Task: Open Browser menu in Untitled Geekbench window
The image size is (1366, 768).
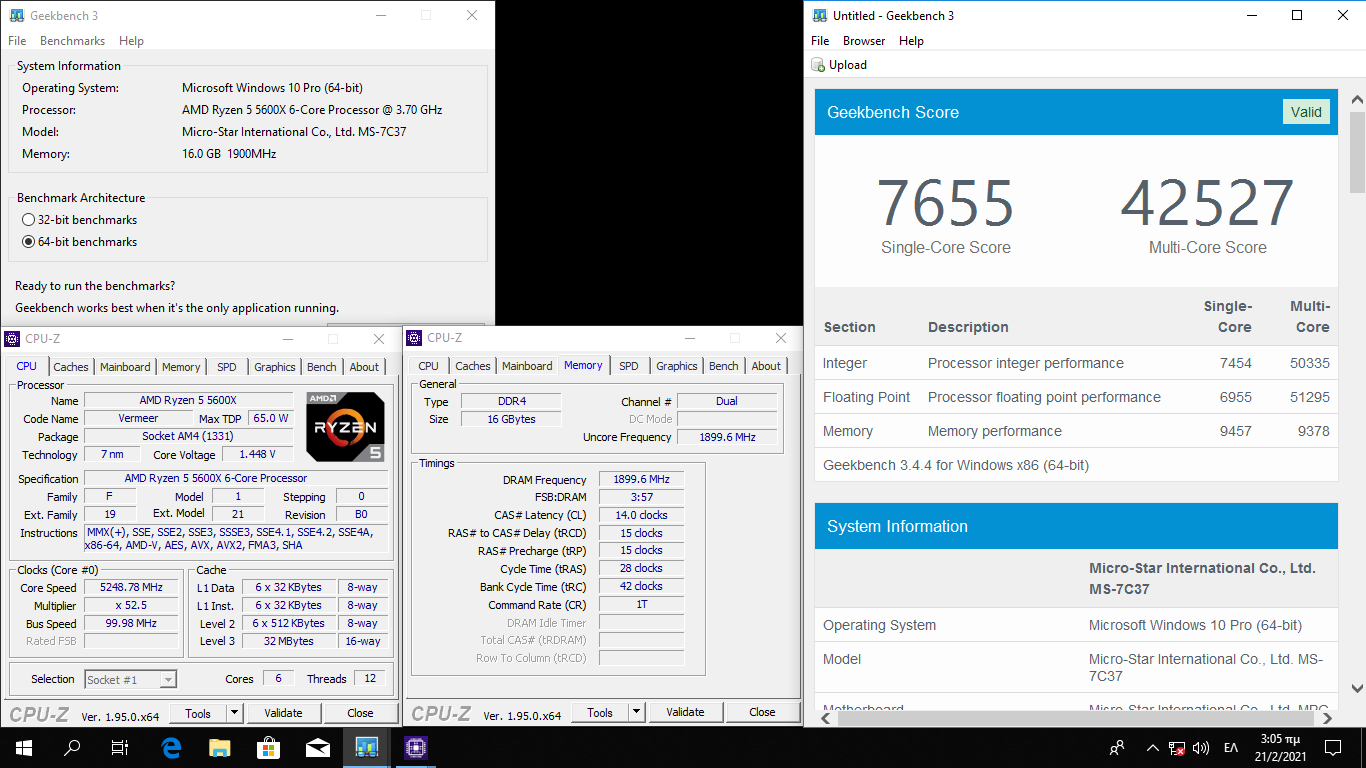Action: coord(864,41)
